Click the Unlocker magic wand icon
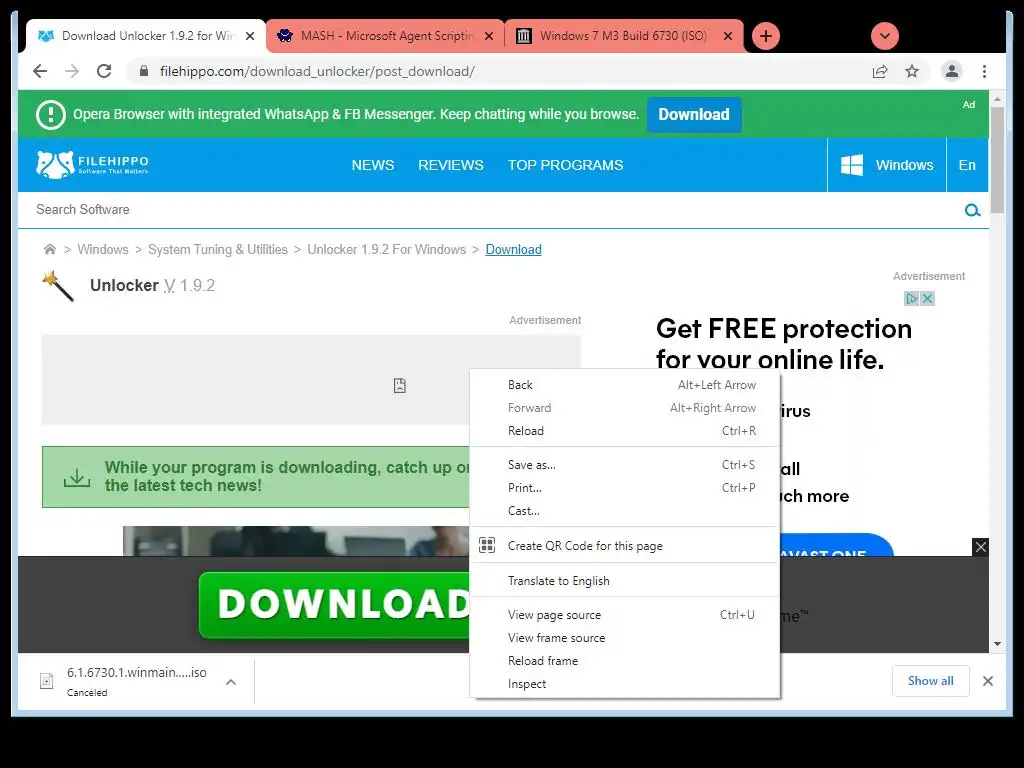Viewport: 1024px width, 768px height. click(x=58, y=286)
